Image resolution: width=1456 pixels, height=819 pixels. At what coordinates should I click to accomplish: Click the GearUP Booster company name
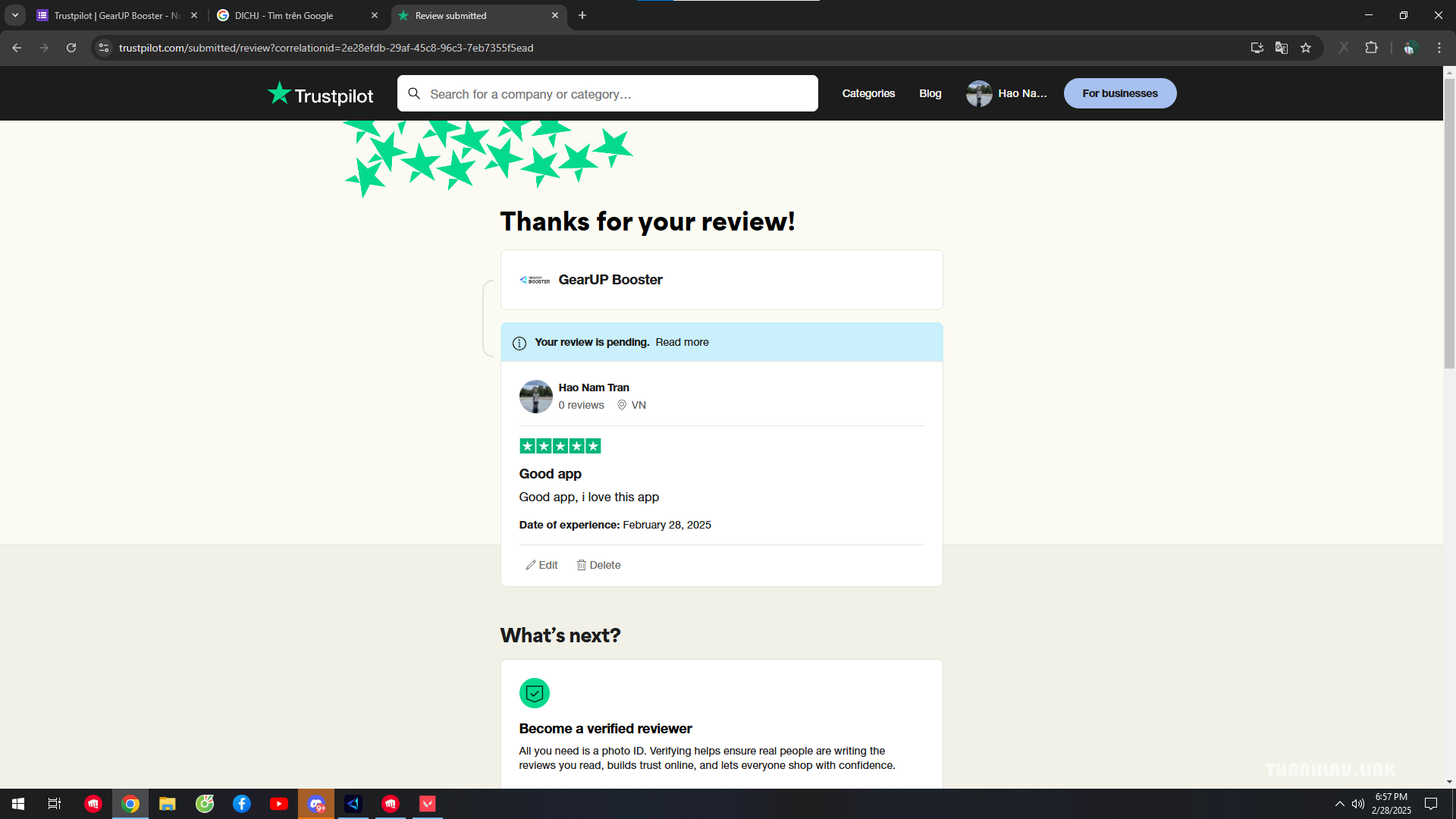pyautogui.click(x=610, y=280)
